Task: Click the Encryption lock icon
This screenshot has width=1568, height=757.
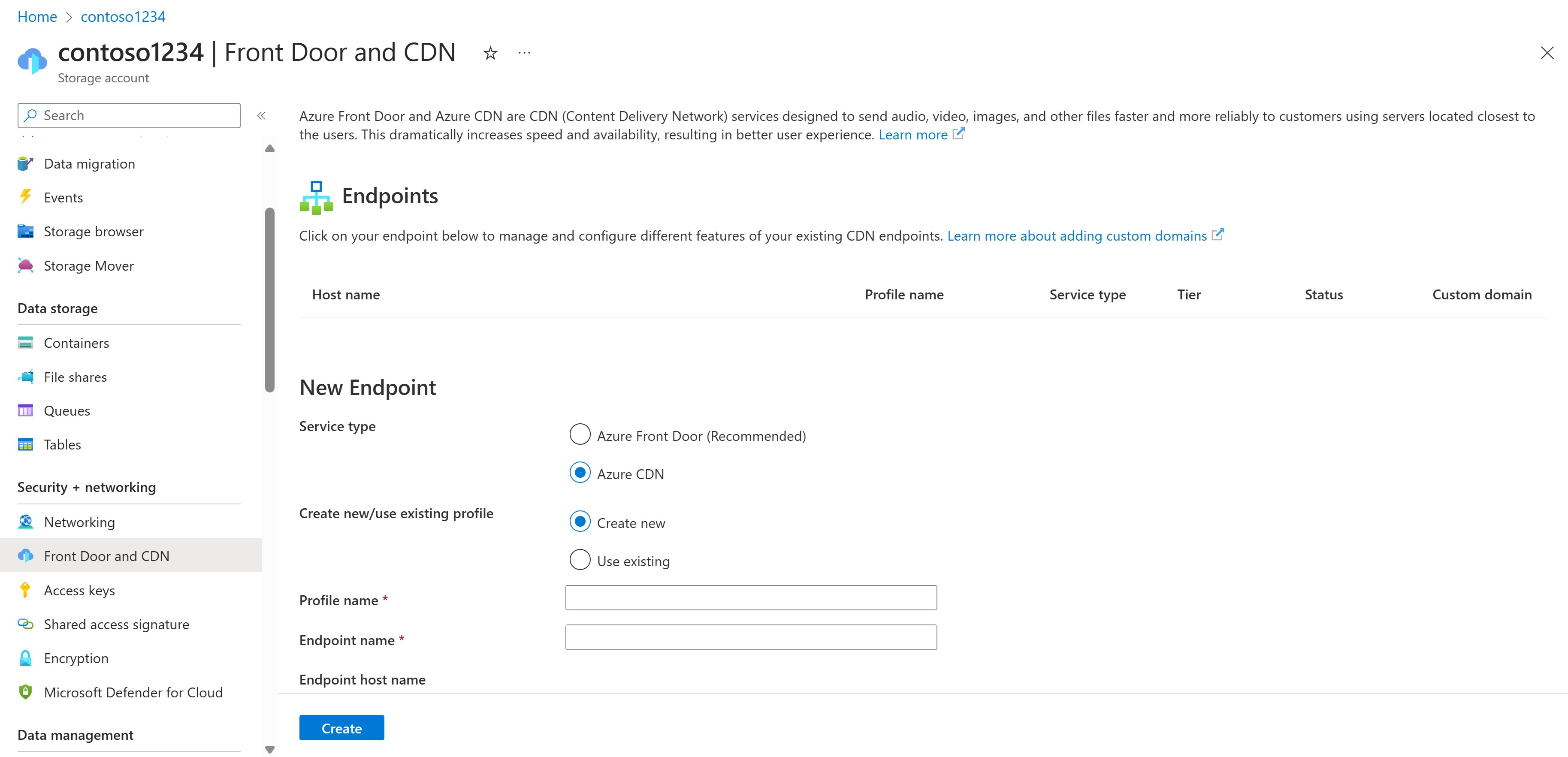Action: click(x=26, y=658)
